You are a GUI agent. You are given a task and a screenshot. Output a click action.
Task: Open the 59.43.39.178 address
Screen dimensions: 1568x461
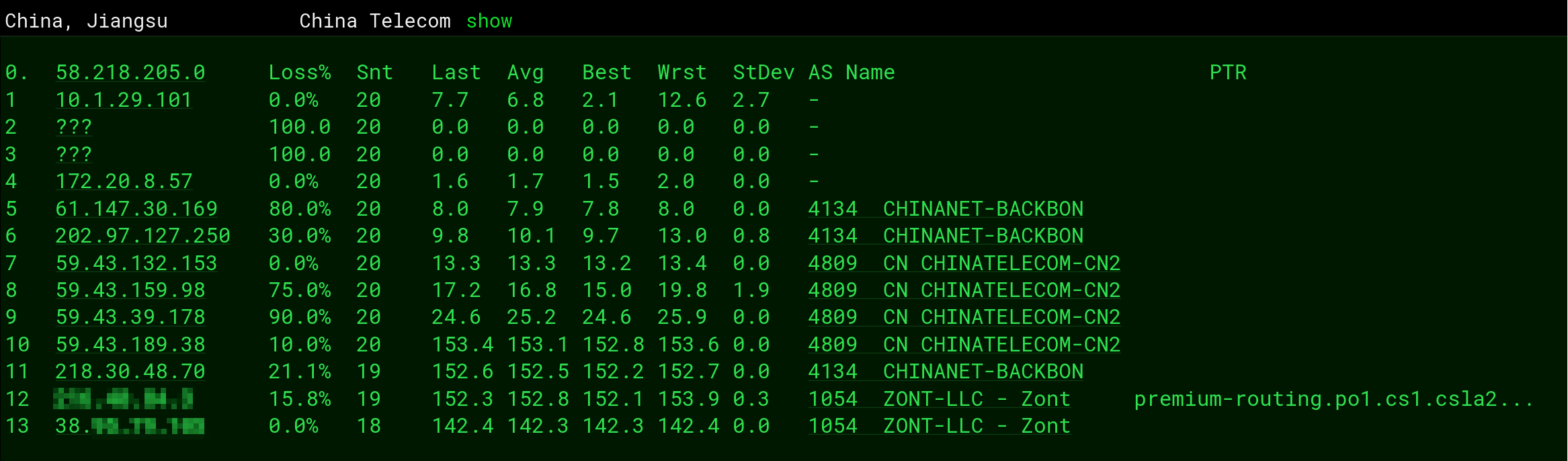130,317
